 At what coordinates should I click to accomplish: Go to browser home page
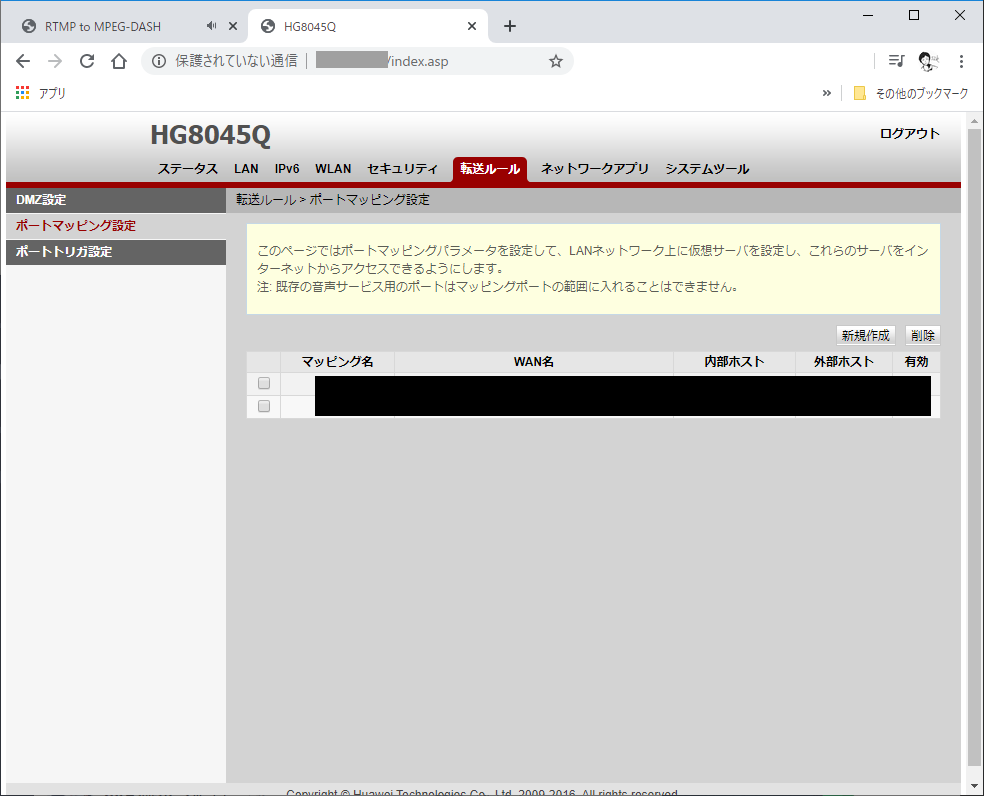(119, 61)
